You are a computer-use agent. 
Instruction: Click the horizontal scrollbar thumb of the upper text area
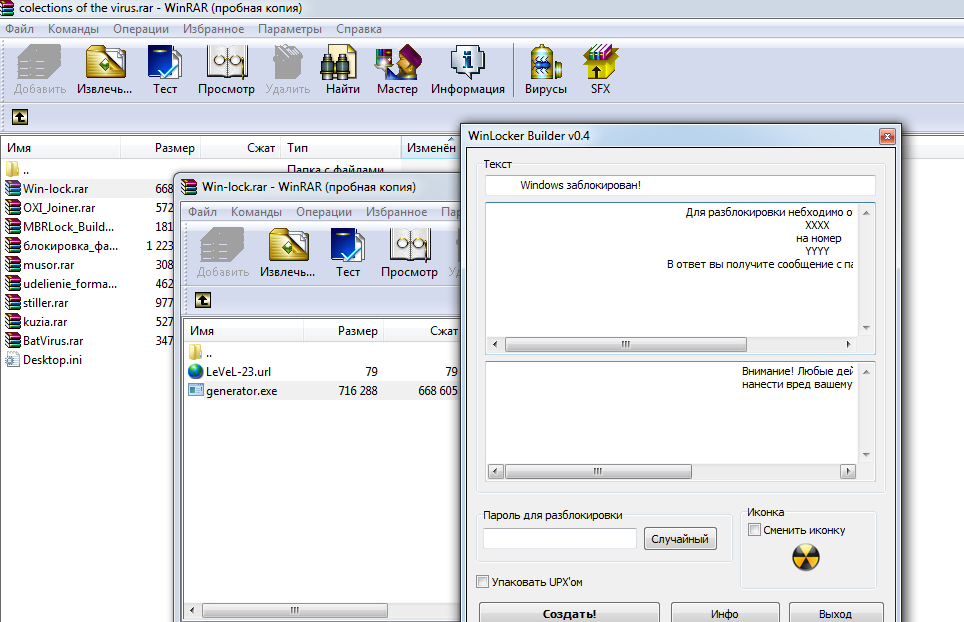pyautogui.click(x=626, y=344)
